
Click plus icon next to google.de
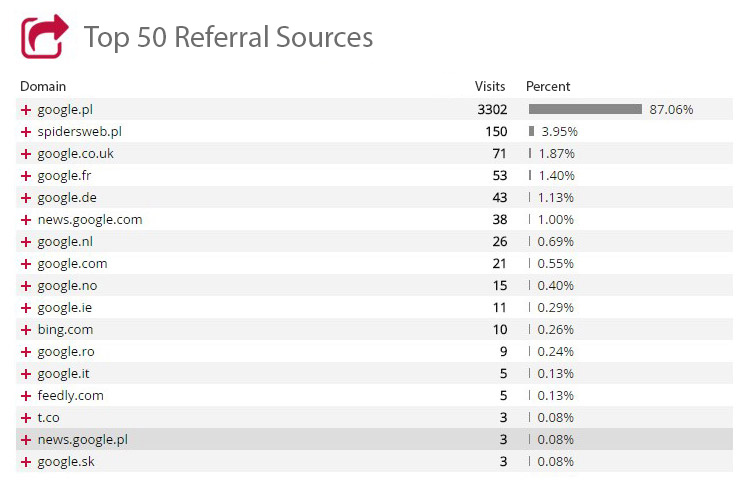(26, 198)
